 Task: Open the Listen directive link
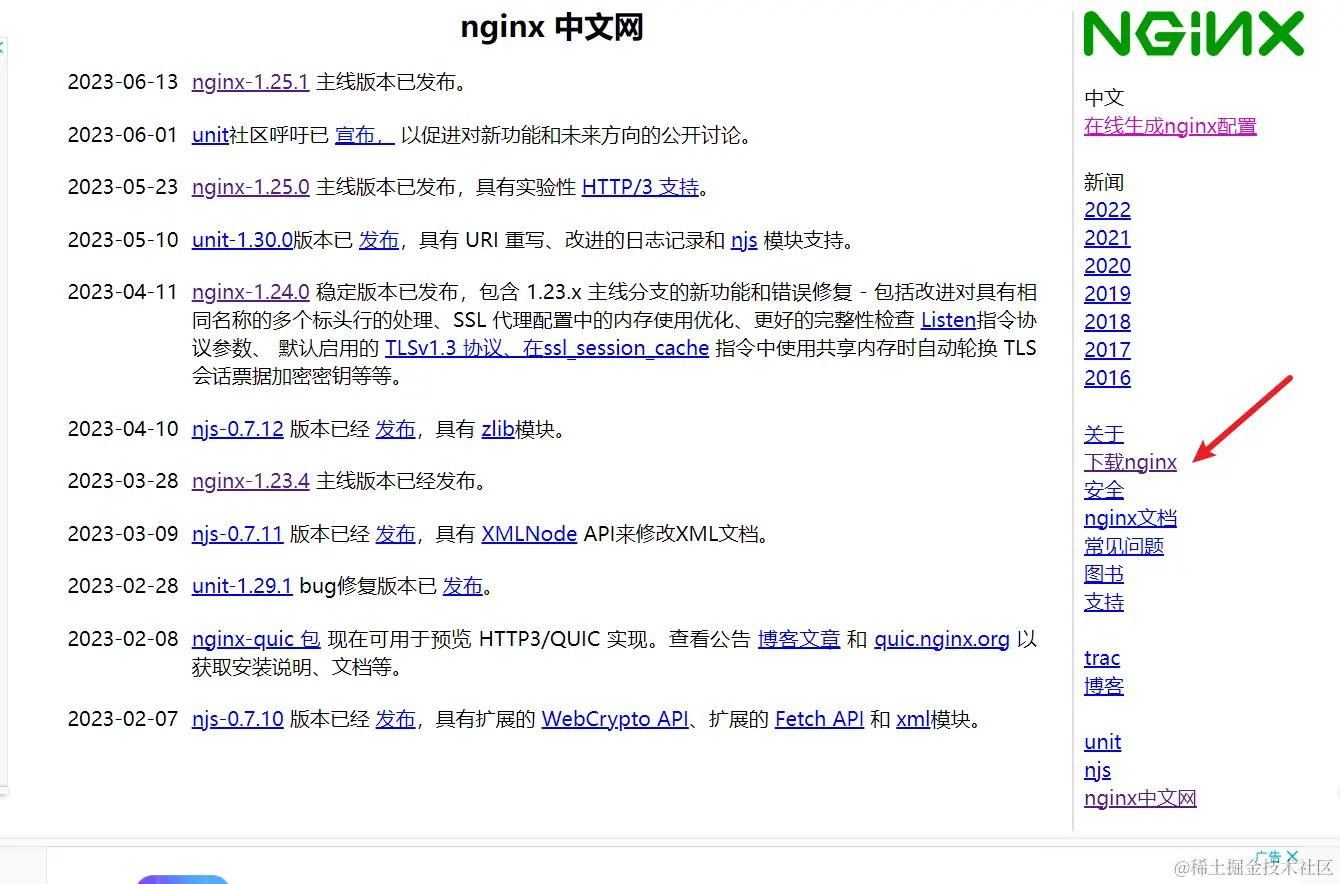(x=948, y=320)
